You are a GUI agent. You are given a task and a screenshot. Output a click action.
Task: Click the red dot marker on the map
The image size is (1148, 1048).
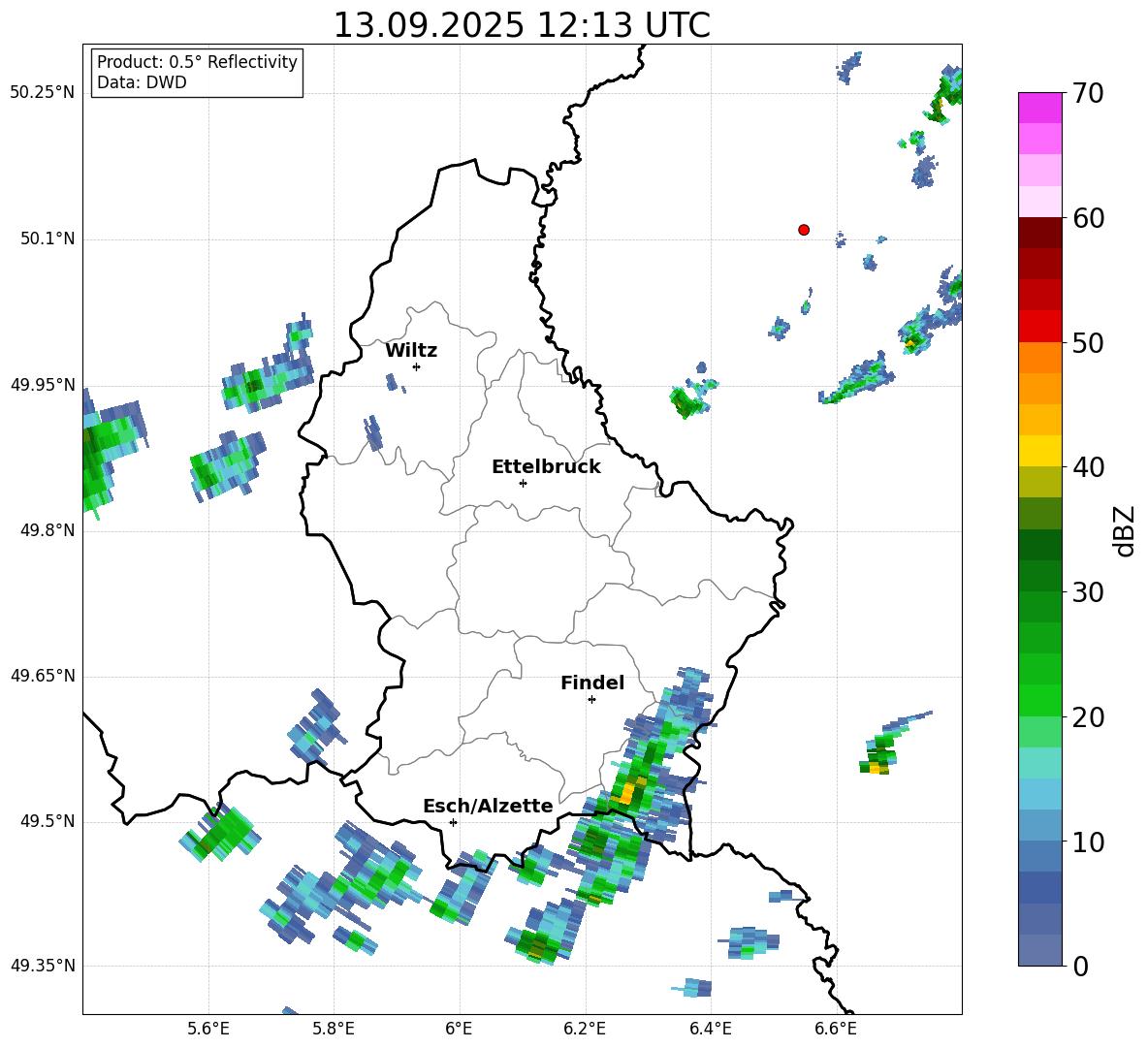(804, 230)
